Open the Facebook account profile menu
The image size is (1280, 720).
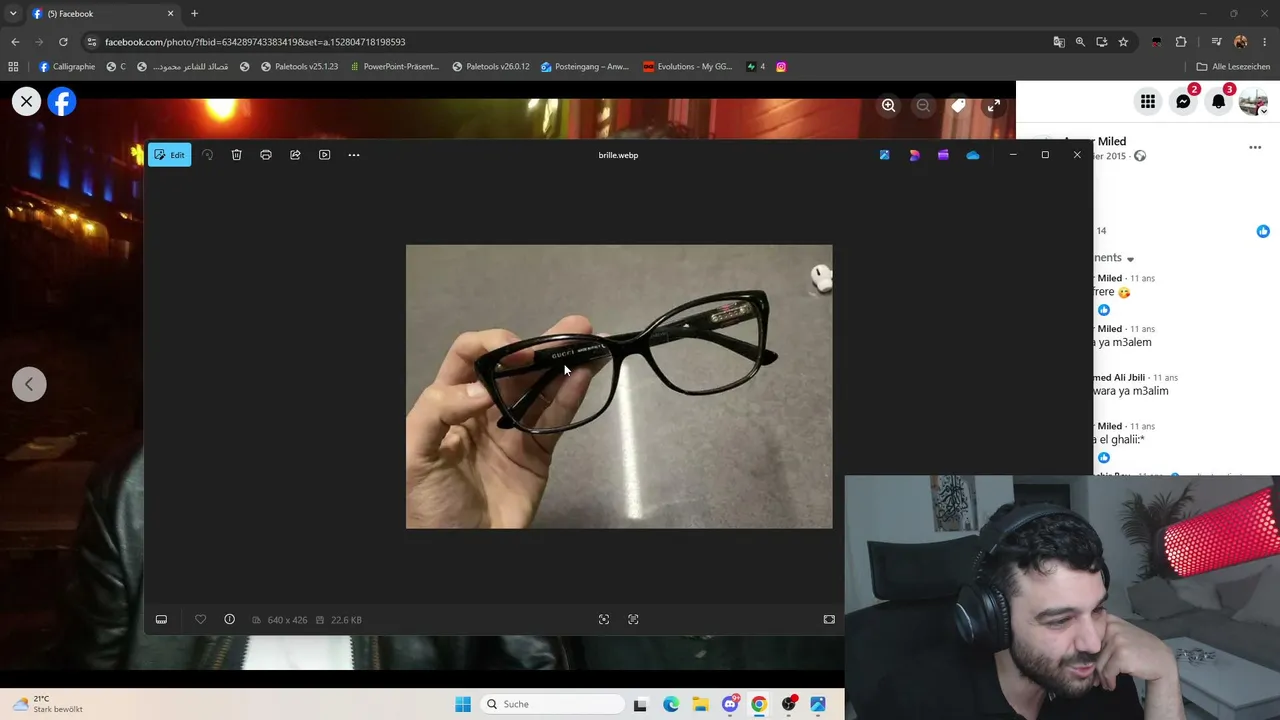click(1254, 101)
